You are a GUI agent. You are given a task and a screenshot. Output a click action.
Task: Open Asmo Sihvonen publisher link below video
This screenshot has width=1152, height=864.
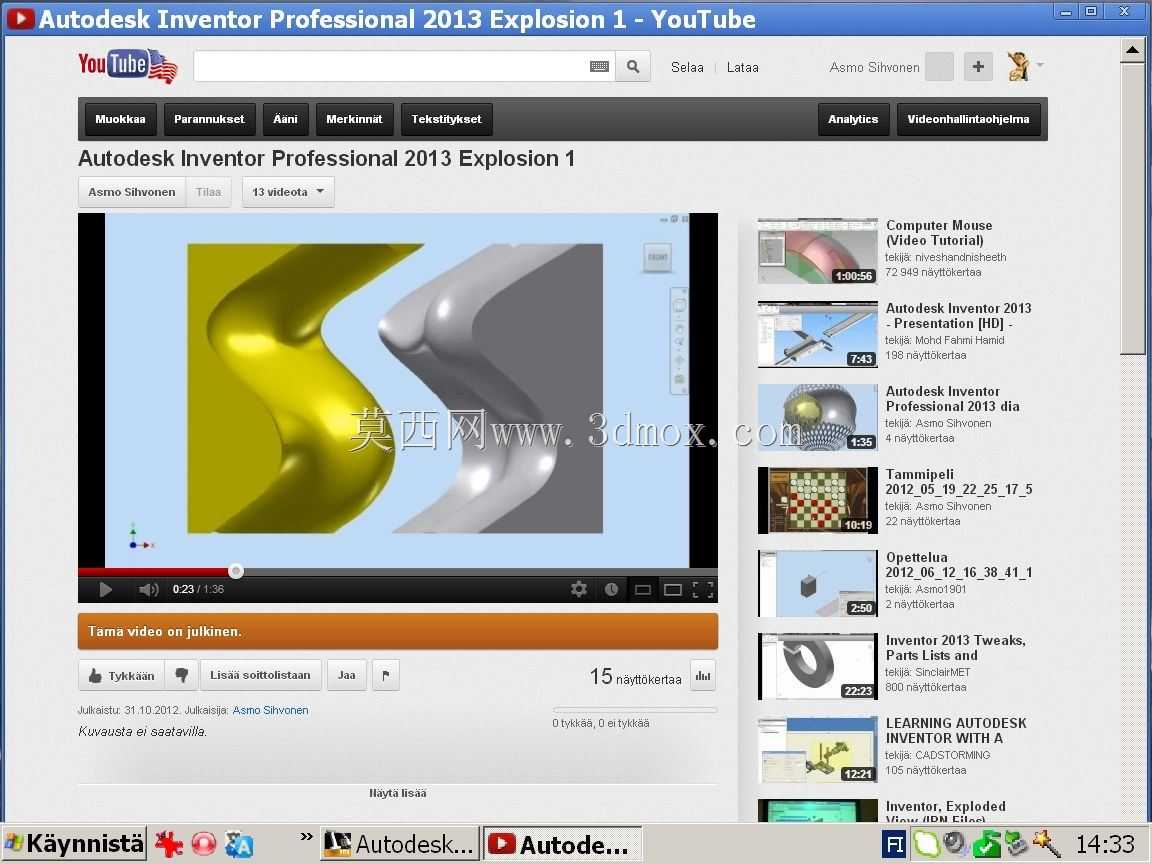[x=270, y=710]
